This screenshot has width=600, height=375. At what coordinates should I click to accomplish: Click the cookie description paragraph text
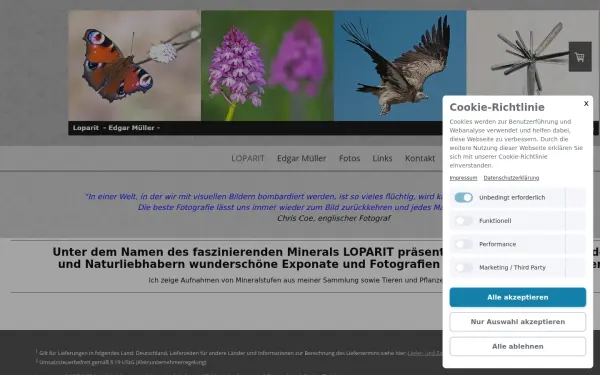coord(516,143)
